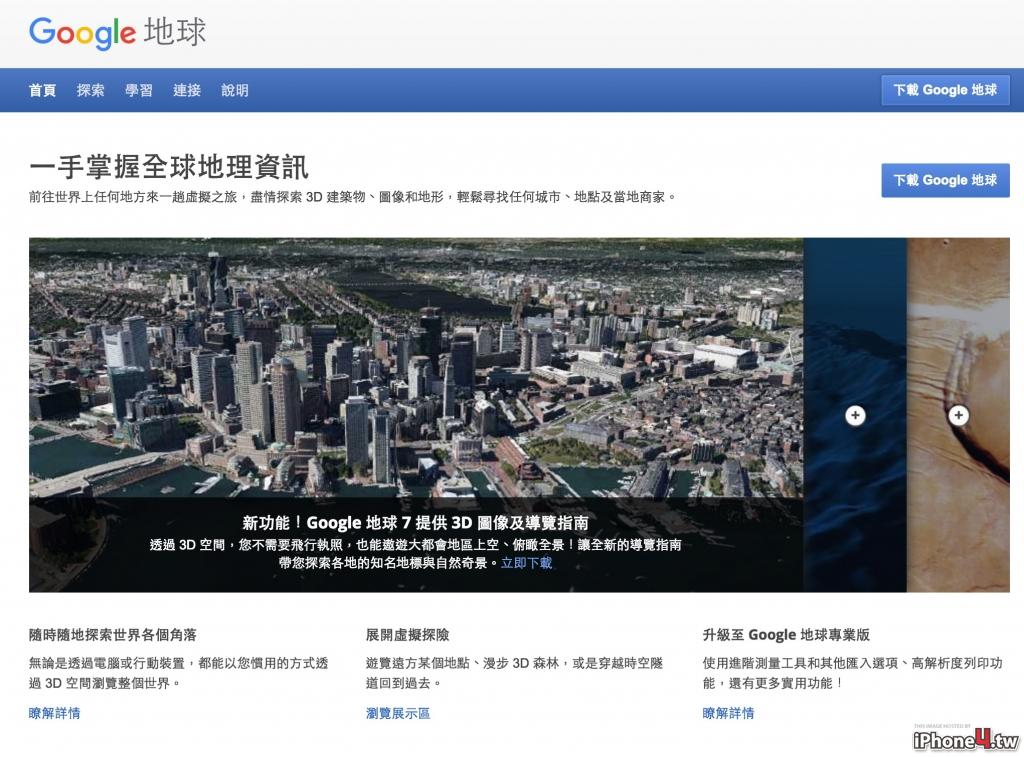This screenshot has height=757, width=1024.
Task: Click the Mars terrain slide panel
Action: 958,415
